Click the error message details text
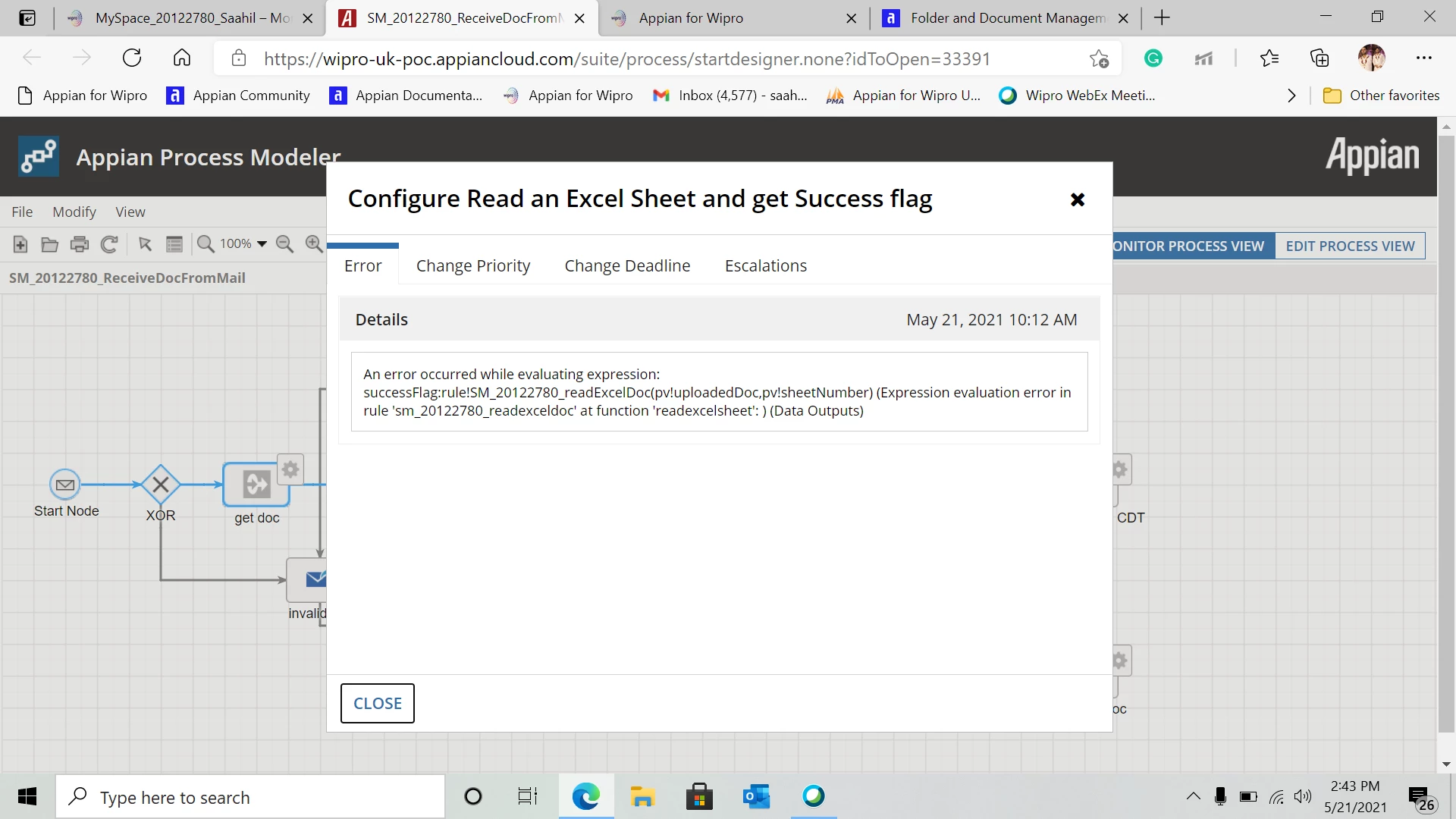 (x=717, y=392)
